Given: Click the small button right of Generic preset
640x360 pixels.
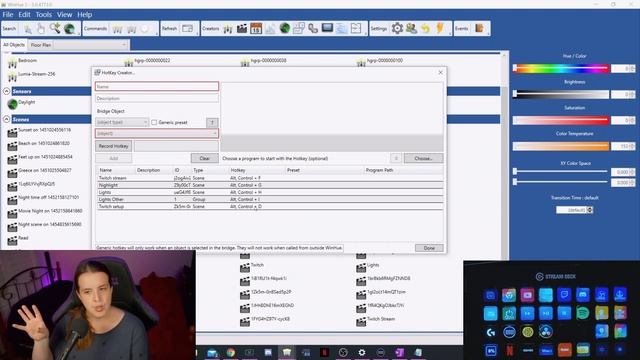Looking at the screenshot, I should click(212, 122).
